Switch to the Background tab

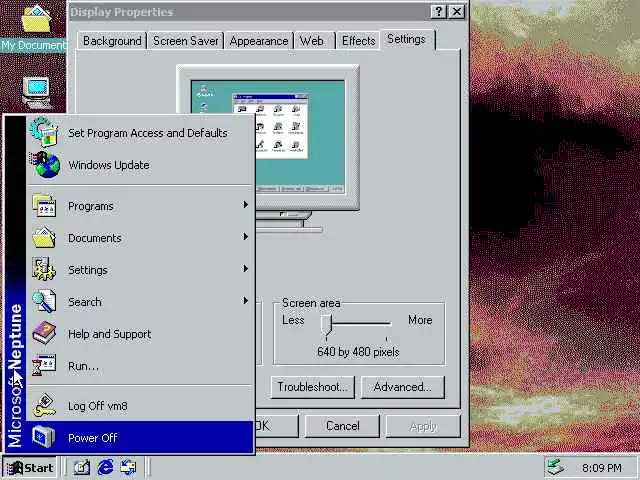click(x=112, y=41)
